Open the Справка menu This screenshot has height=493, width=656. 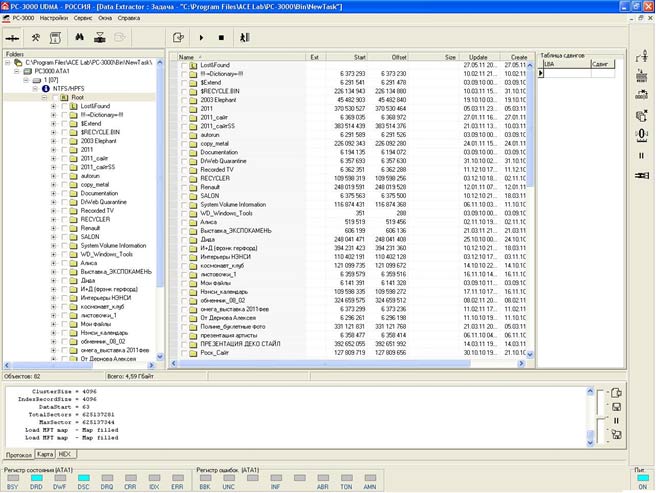(129, 18)
